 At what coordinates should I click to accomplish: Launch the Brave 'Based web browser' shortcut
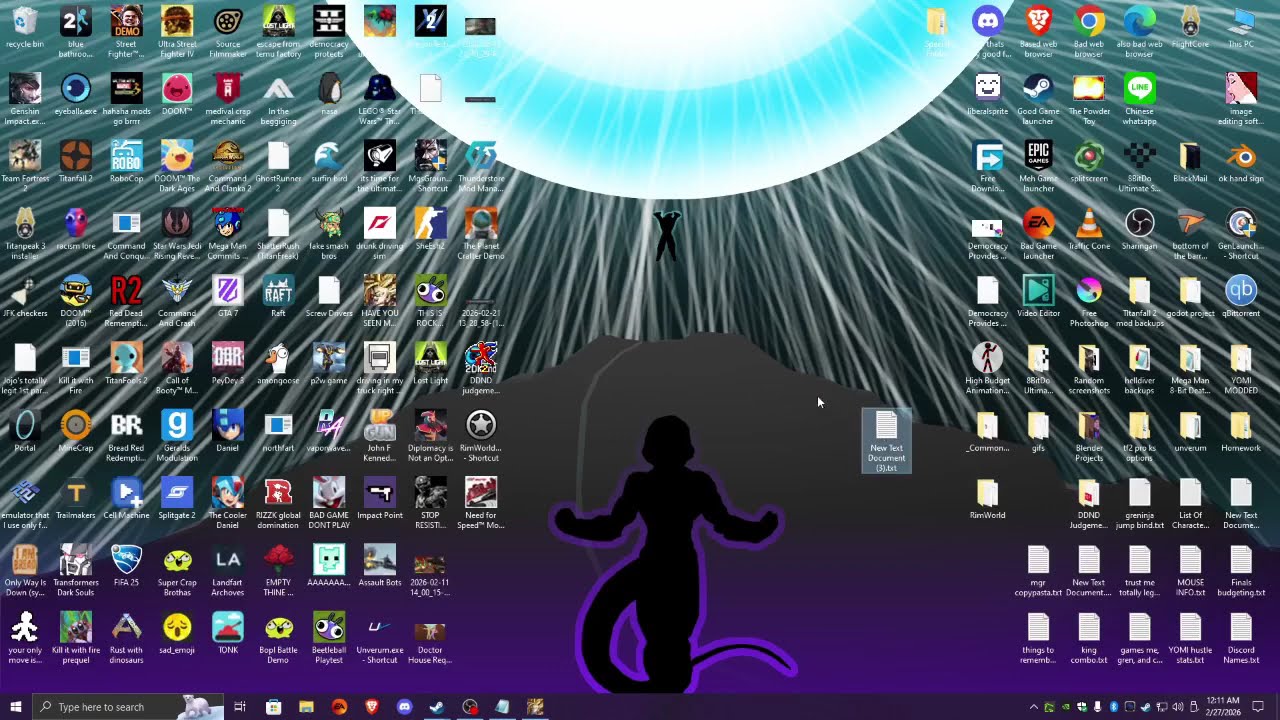1038,31
